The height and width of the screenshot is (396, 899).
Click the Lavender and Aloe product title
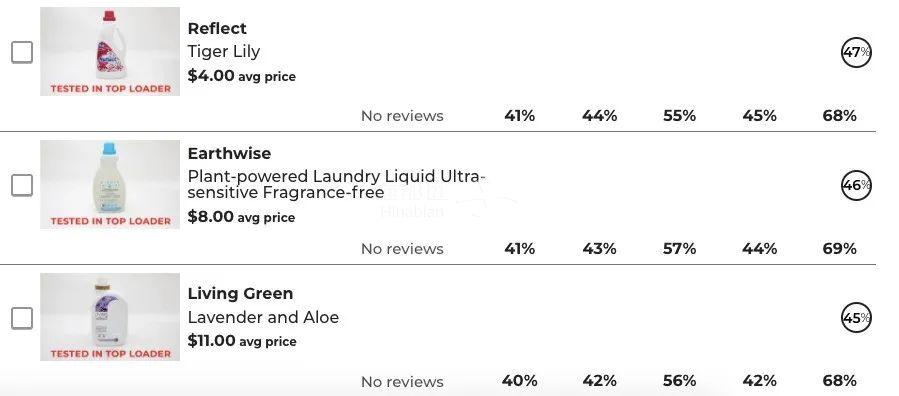click(x=263, y=317)
